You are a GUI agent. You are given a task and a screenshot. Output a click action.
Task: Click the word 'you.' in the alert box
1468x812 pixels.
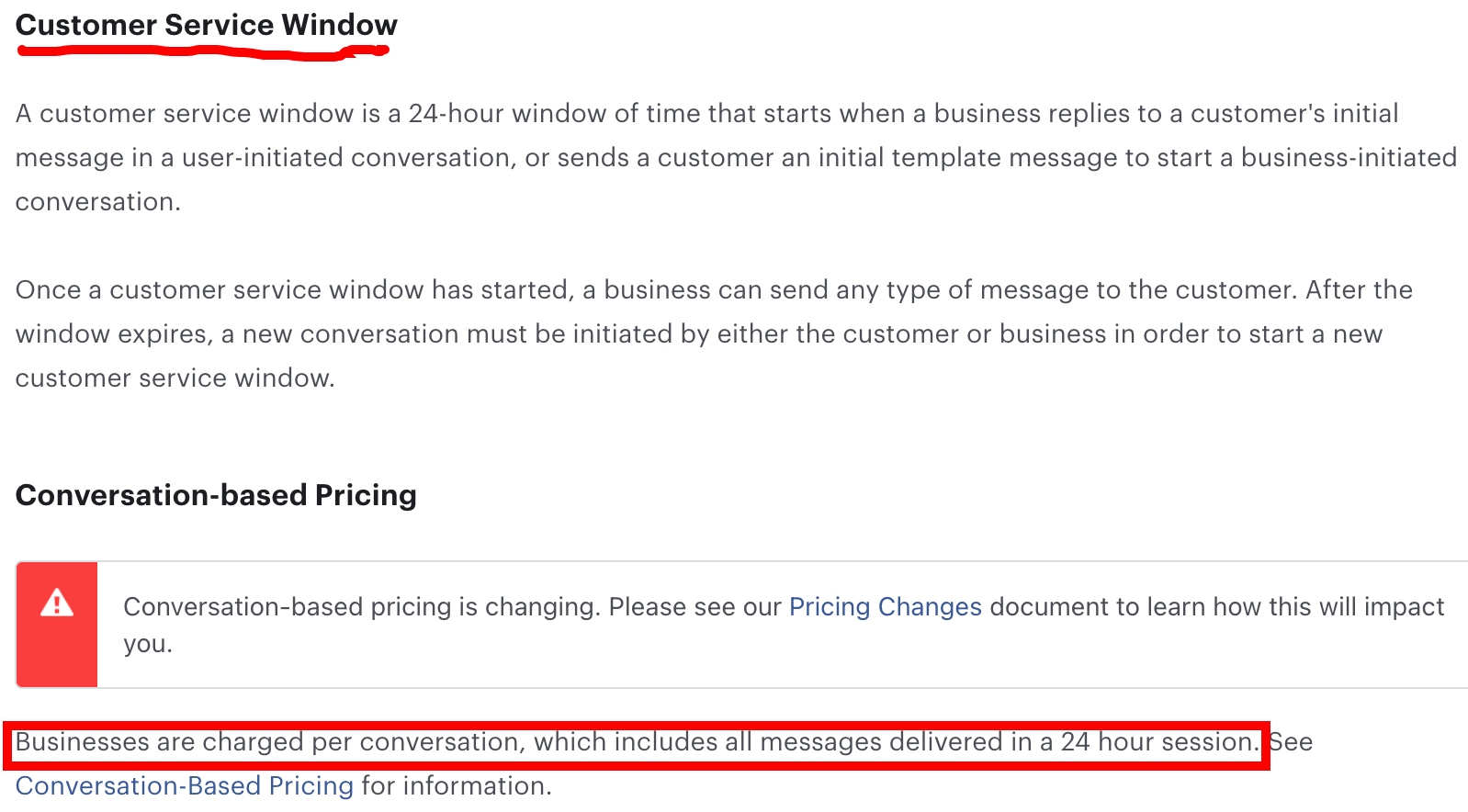point(148,644)
